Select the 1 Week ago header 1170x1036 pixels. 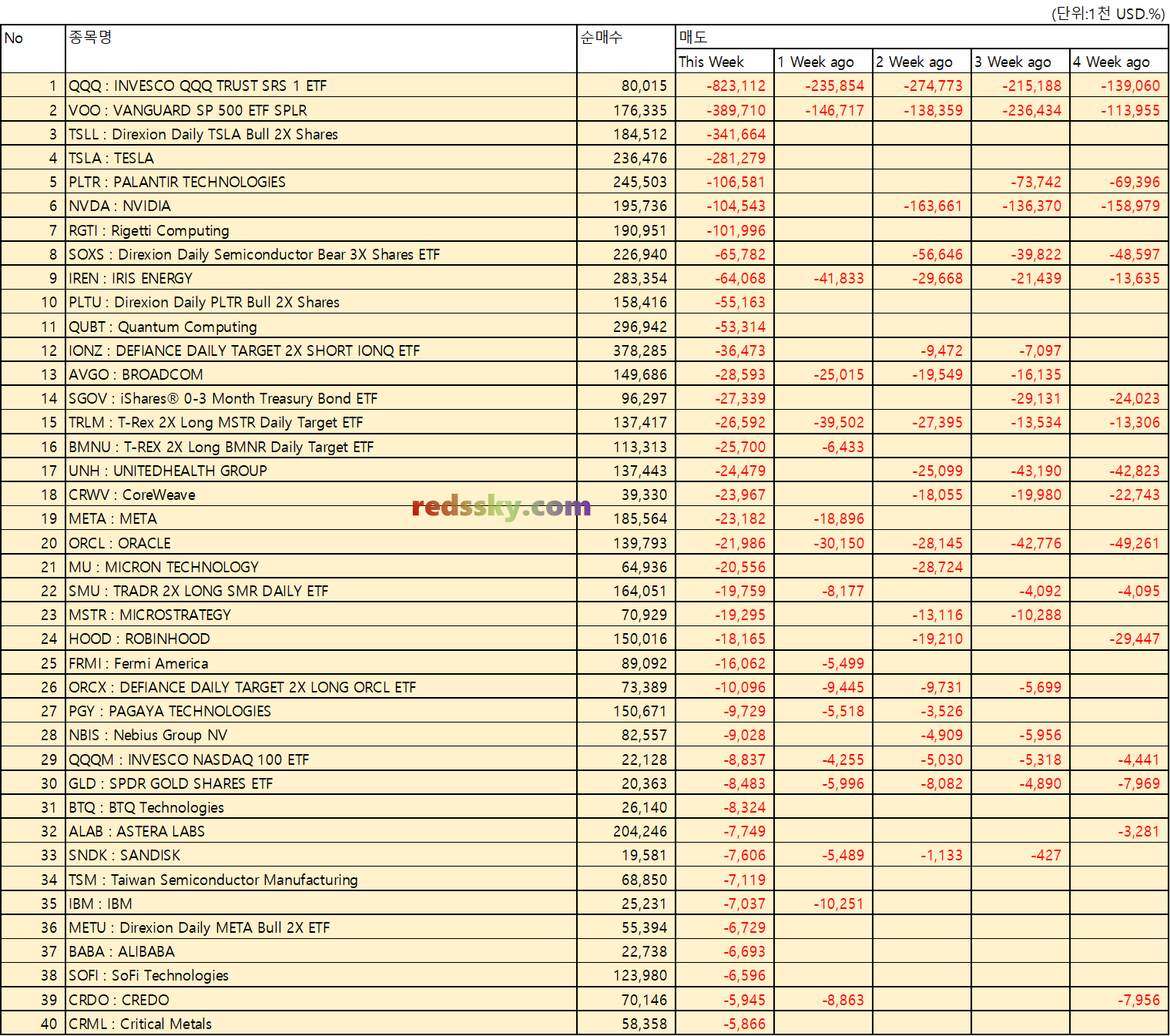pos(823,62)
